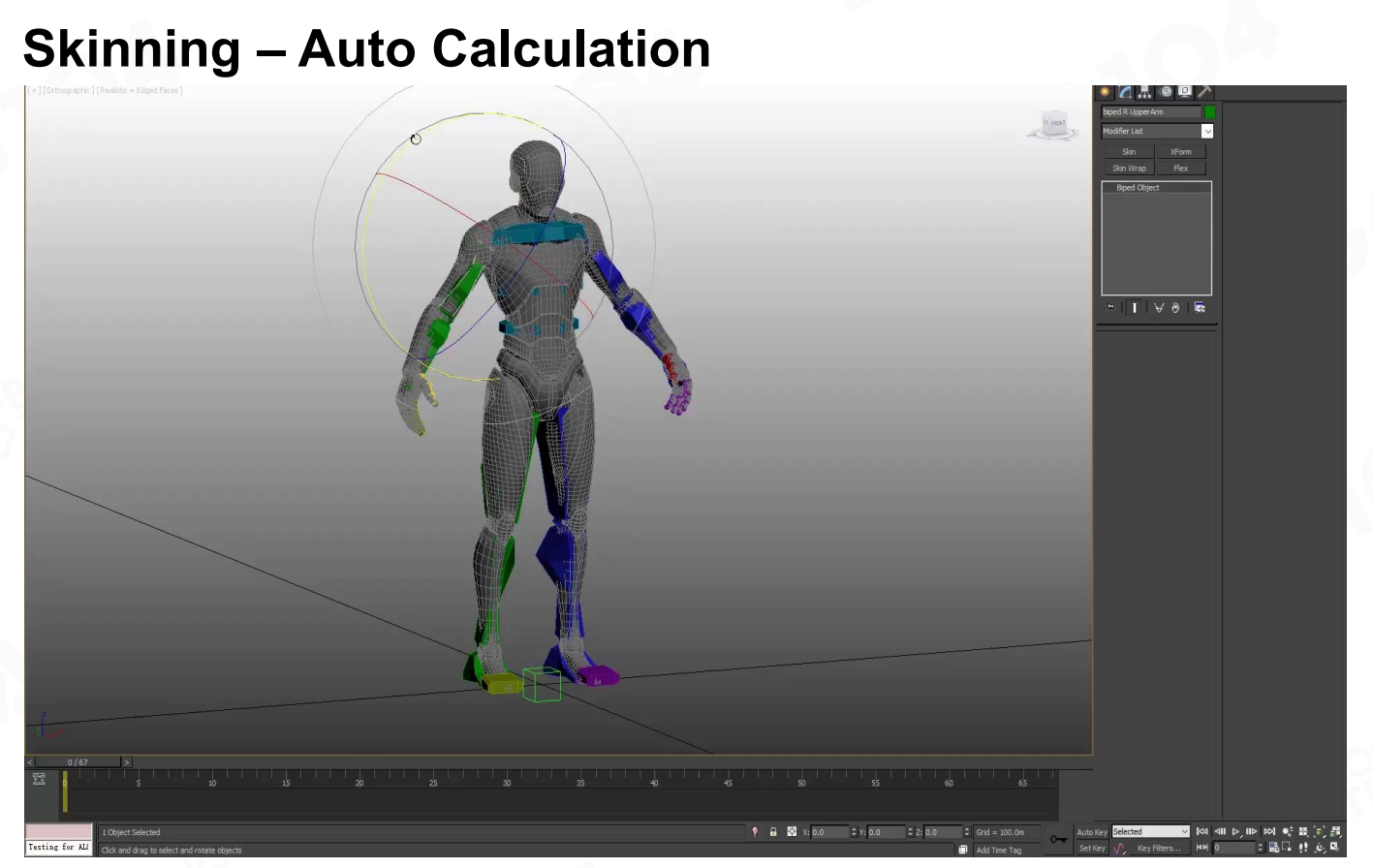This screenshot has height=868, width=1373.
Task: Click Configure Modifier Sets icon
Action: click(x=1200, y=307)
